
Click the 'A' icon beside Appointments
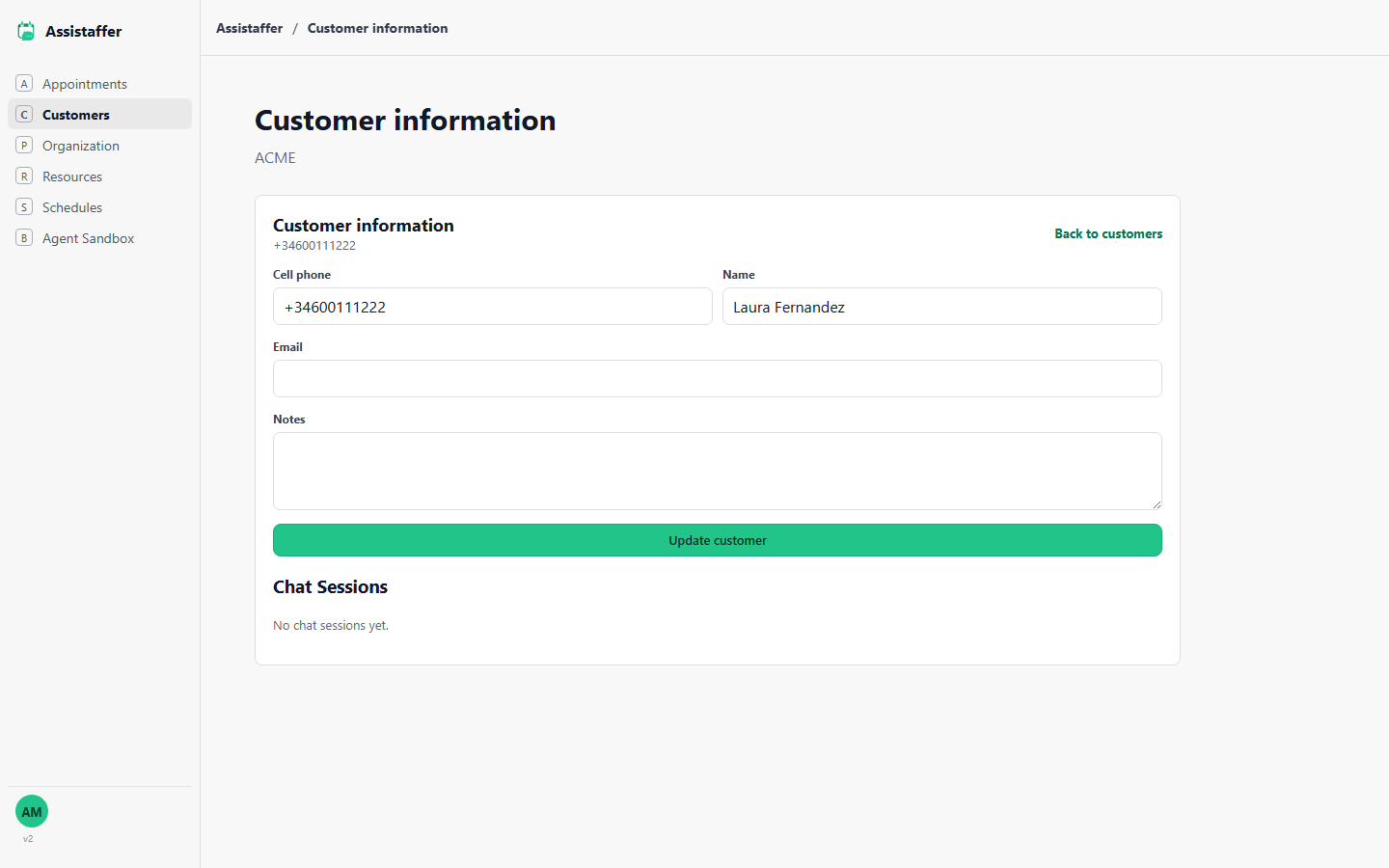point(24,84)
